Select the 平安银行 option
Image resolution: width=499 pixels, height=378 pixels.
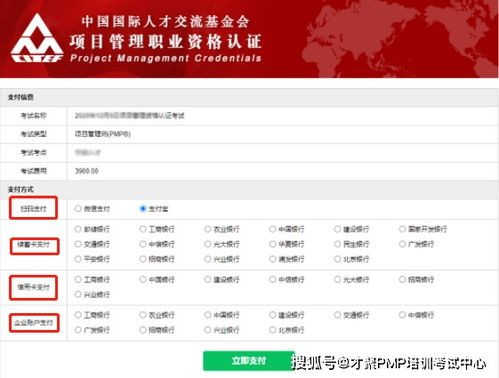coord(78,259)
